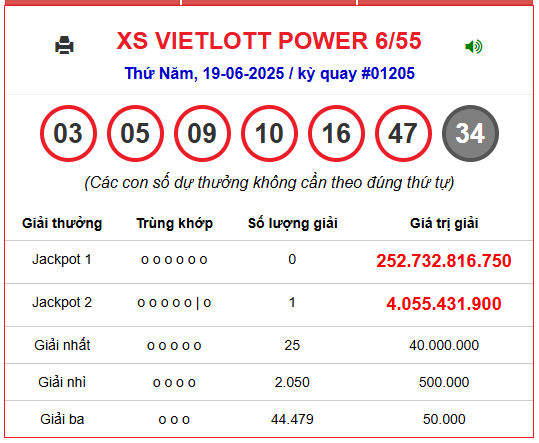Click the Giải nhì prize count 2.050
The width and height of the screenshot is (539, 443).
[x=292, y=382]
